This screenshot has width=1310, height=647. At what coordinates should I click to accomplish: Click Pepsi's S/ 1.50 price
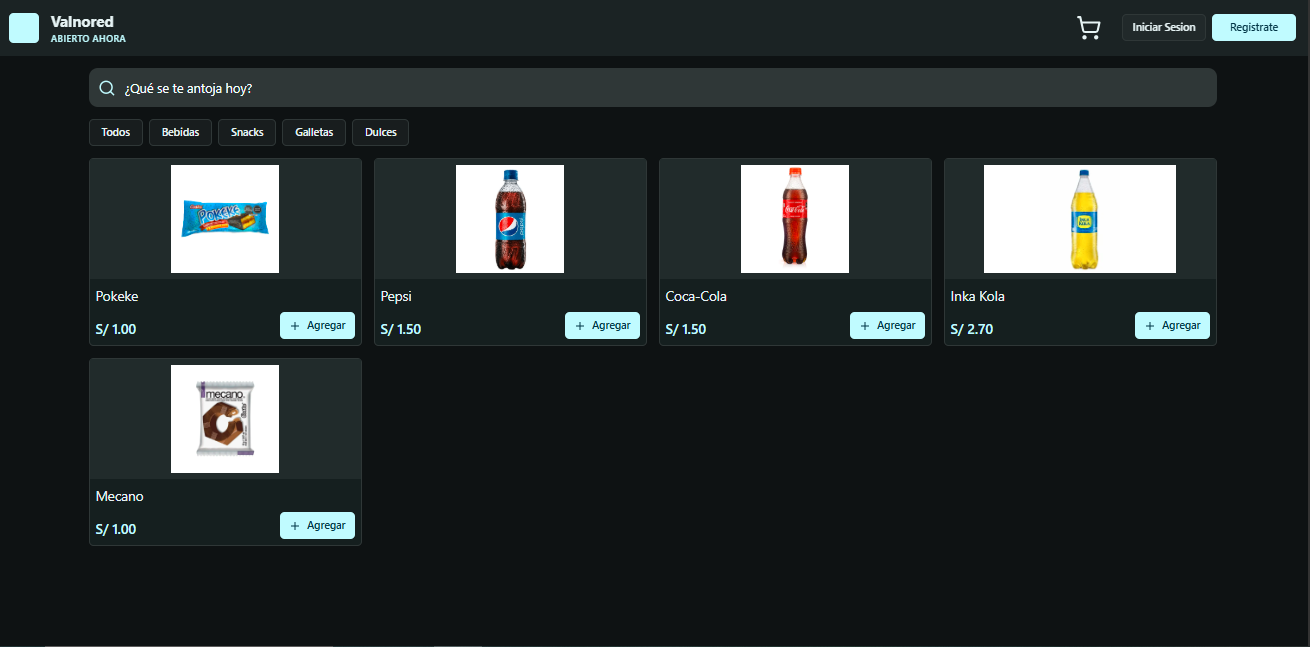(401, 329)
